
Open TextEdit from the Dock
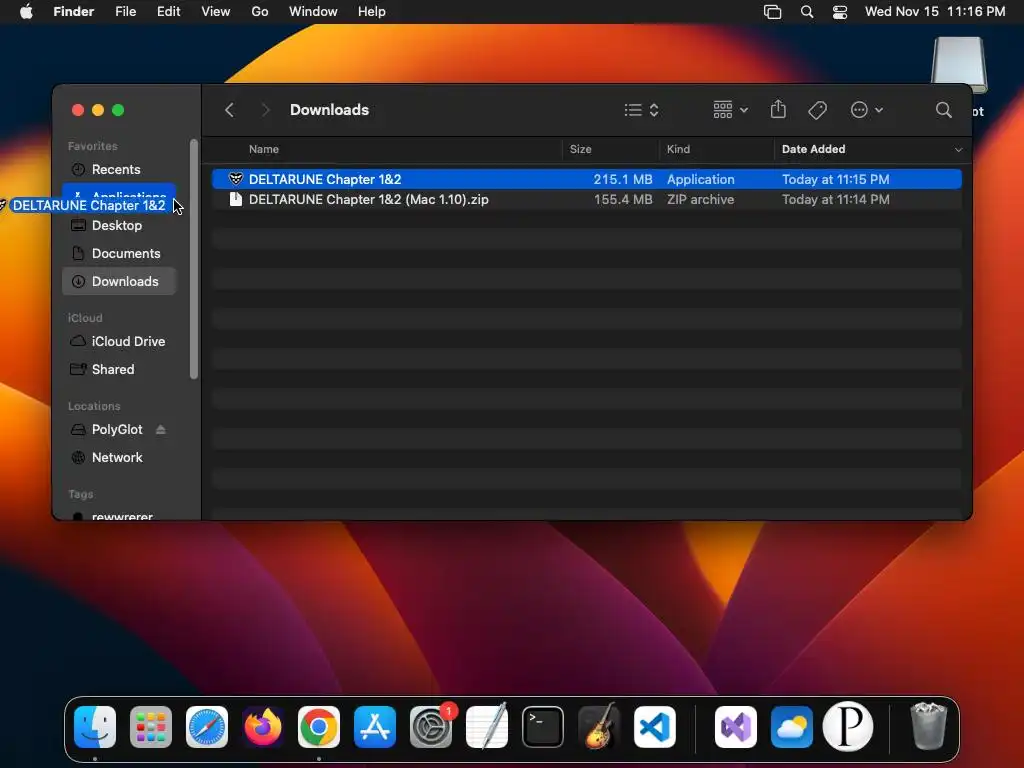[487, 726]
